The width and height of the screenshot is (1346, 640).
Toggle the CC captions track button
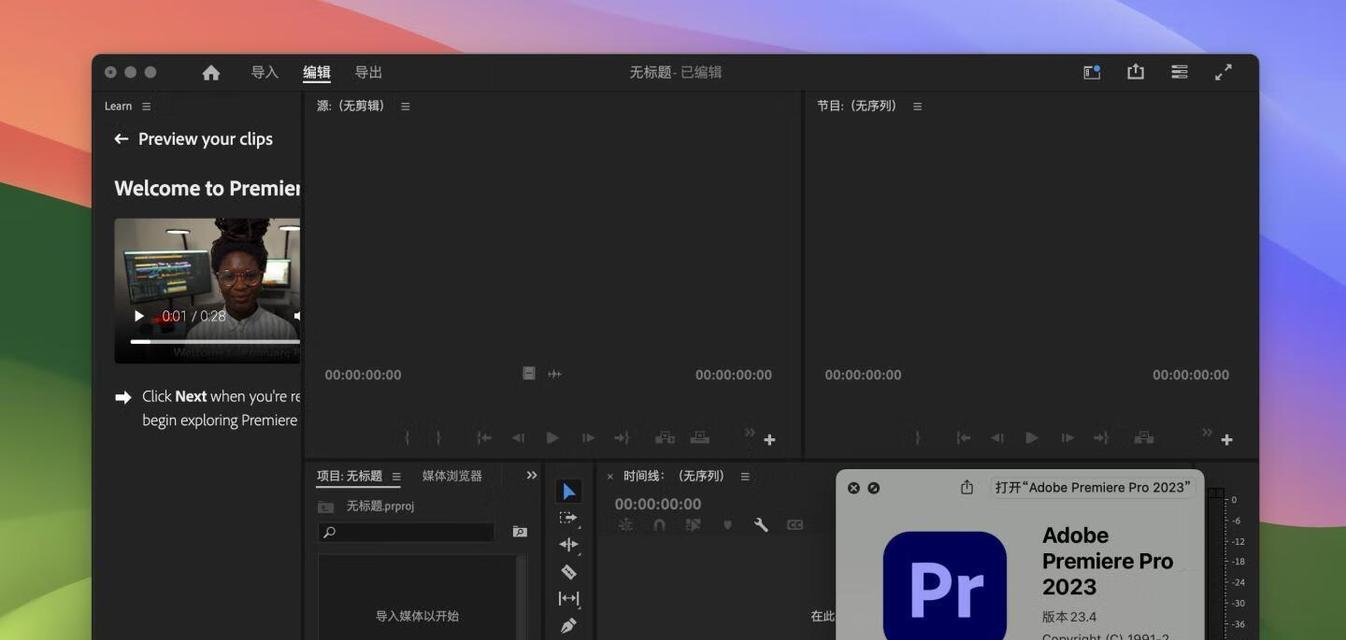(795, 525)
